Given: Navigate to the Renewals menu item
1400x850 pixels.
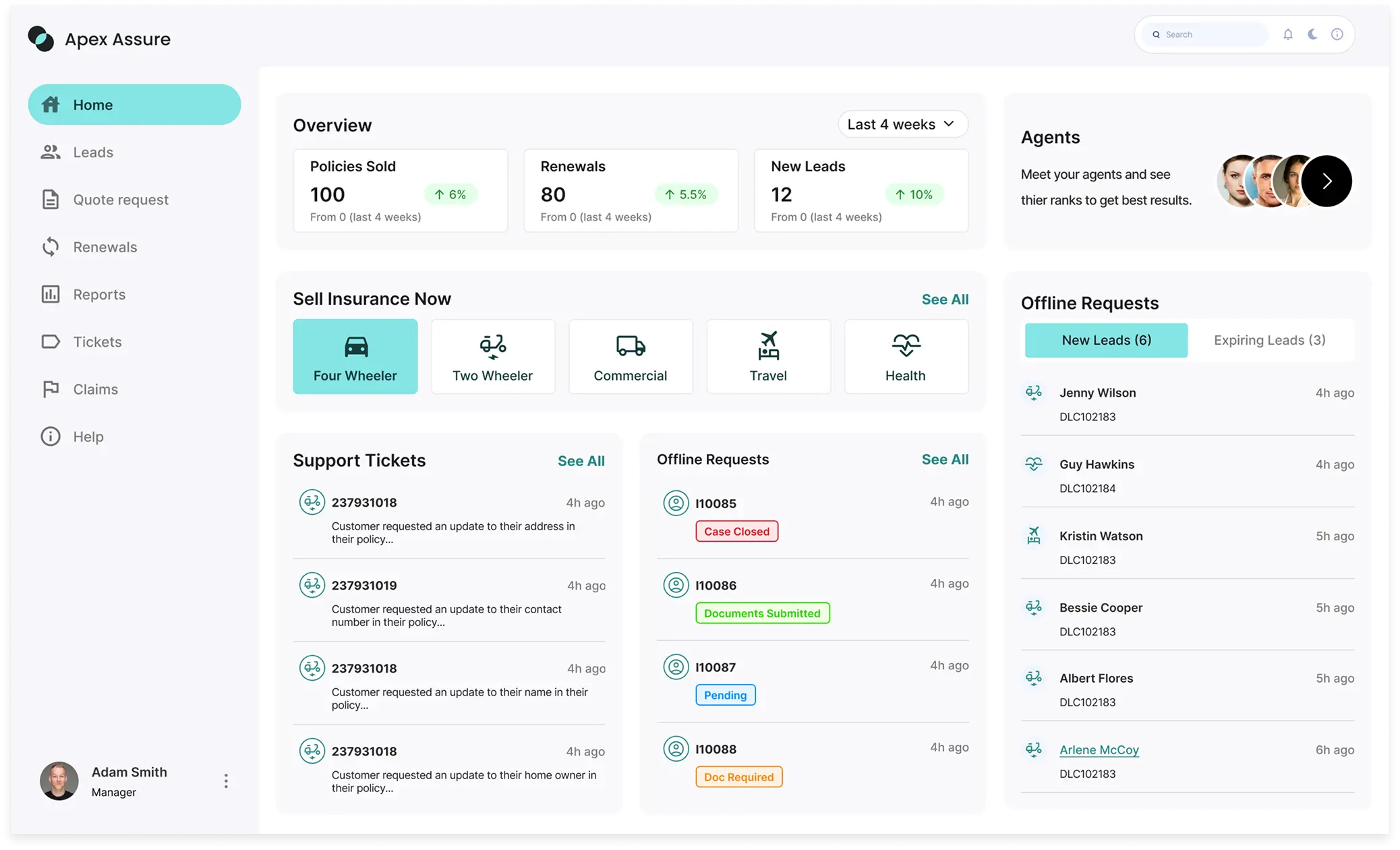Looking at the screenshot, I should [x=105, y=247].
